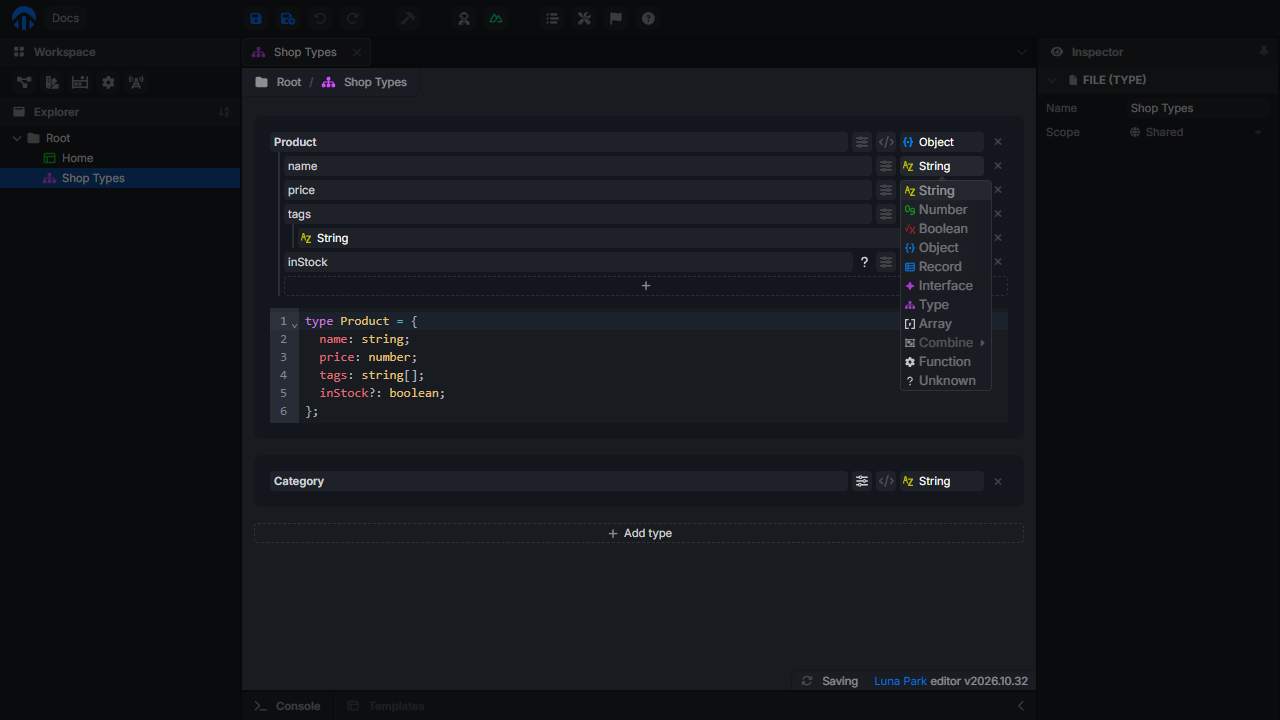Click the Add type button
Screen dimensions: 1280x720
639,533
